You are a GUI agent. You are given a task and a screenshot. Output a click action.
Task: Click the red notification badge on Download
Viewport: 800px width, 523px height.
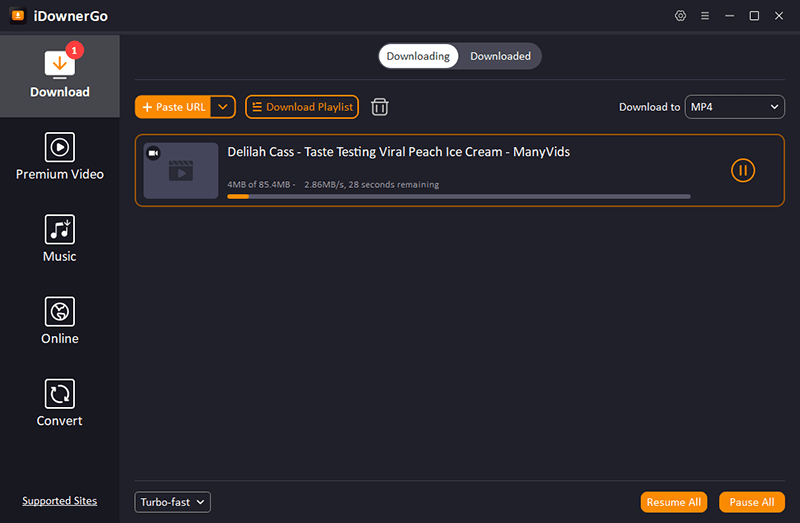tap(74, 50)
